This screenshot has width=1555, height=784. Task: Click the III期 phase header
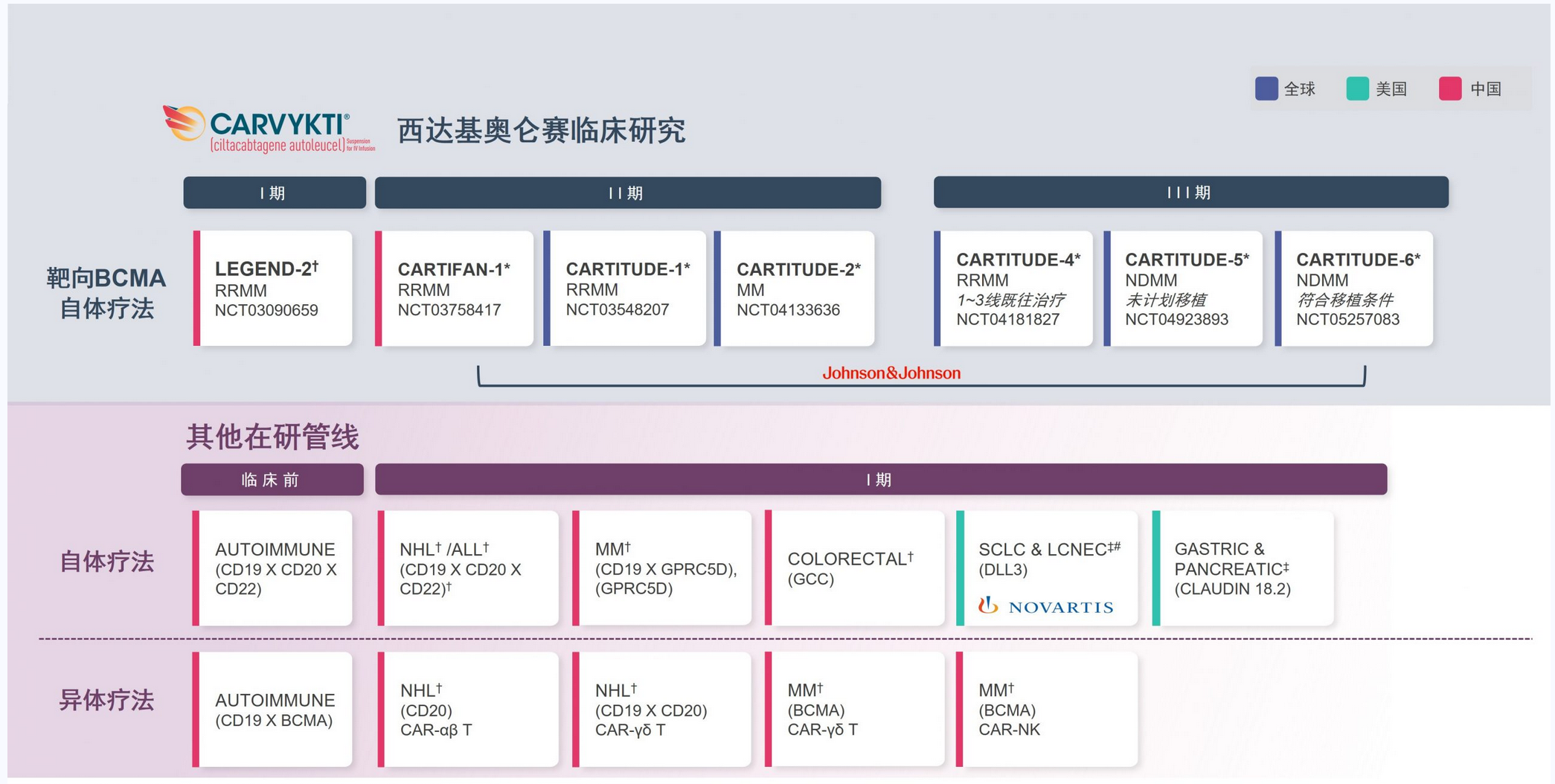point(1191,192)
